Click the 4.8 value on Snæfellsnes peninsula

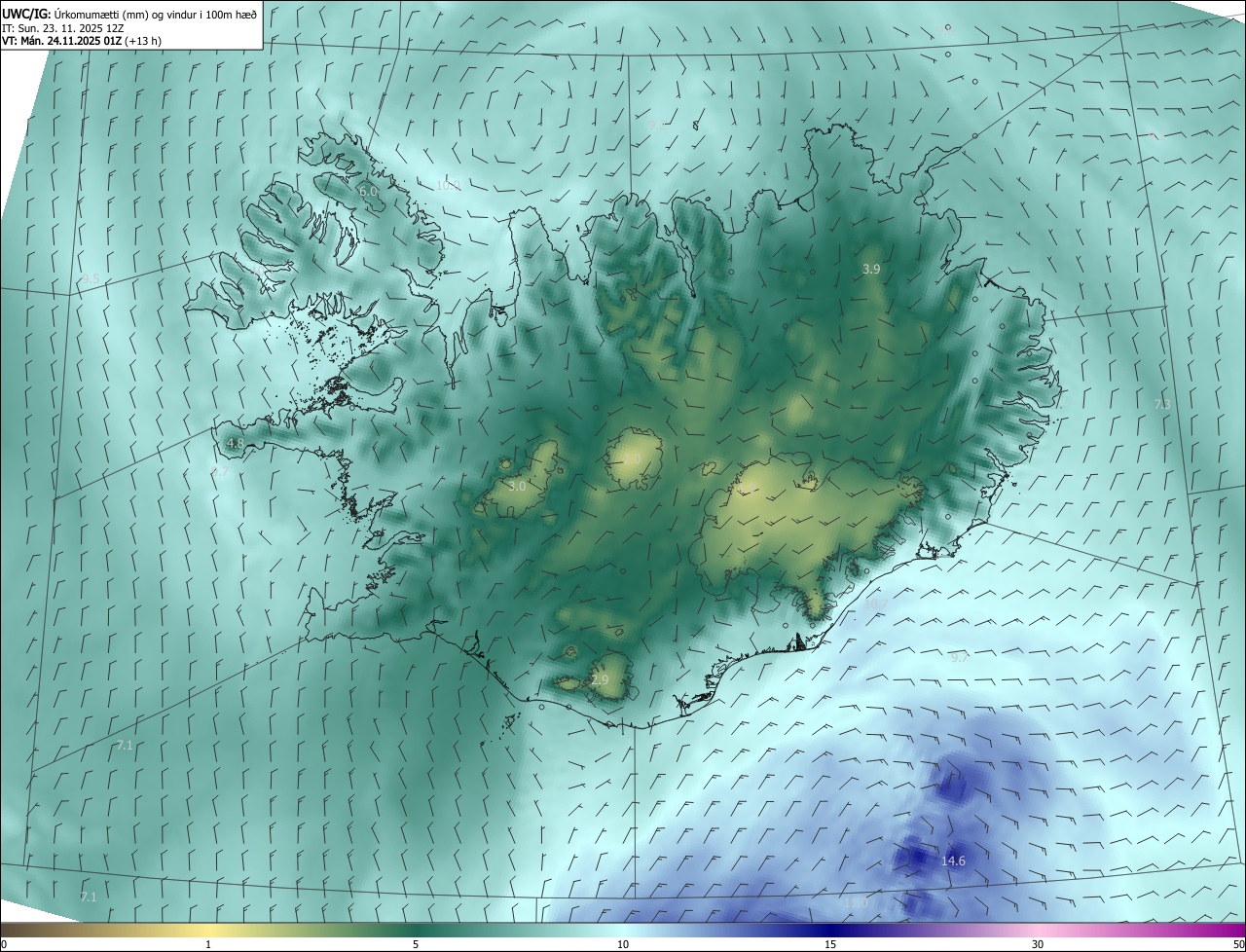coord(236,444)
